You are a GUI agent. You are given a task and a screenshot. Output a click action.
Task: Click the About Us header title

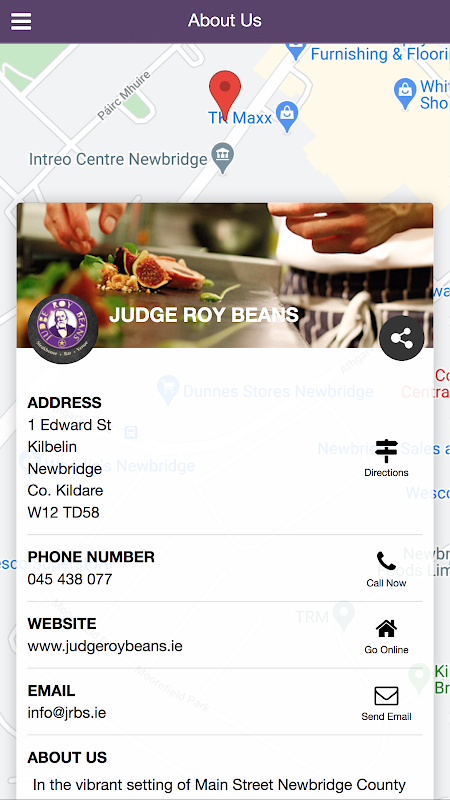coord(224,20)
